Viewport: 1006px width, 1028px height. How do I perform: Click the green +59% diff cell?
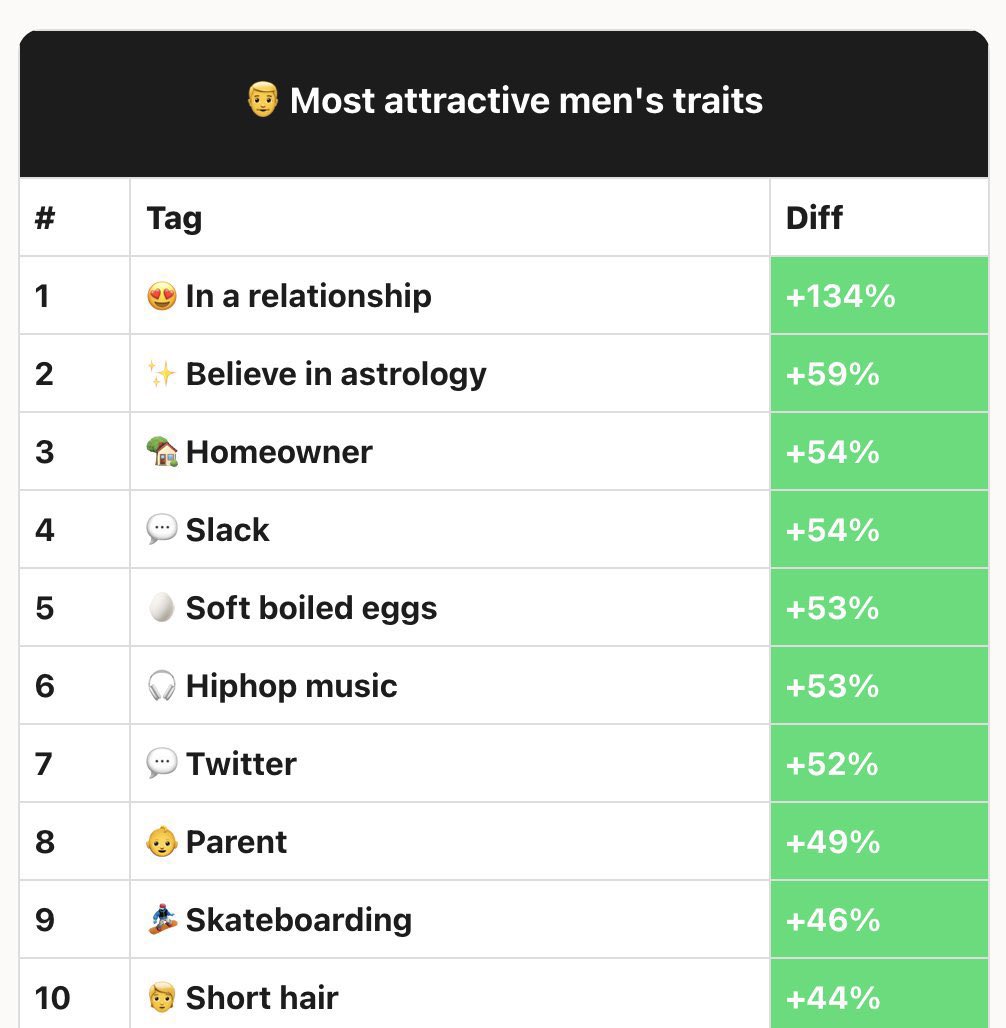878,374
